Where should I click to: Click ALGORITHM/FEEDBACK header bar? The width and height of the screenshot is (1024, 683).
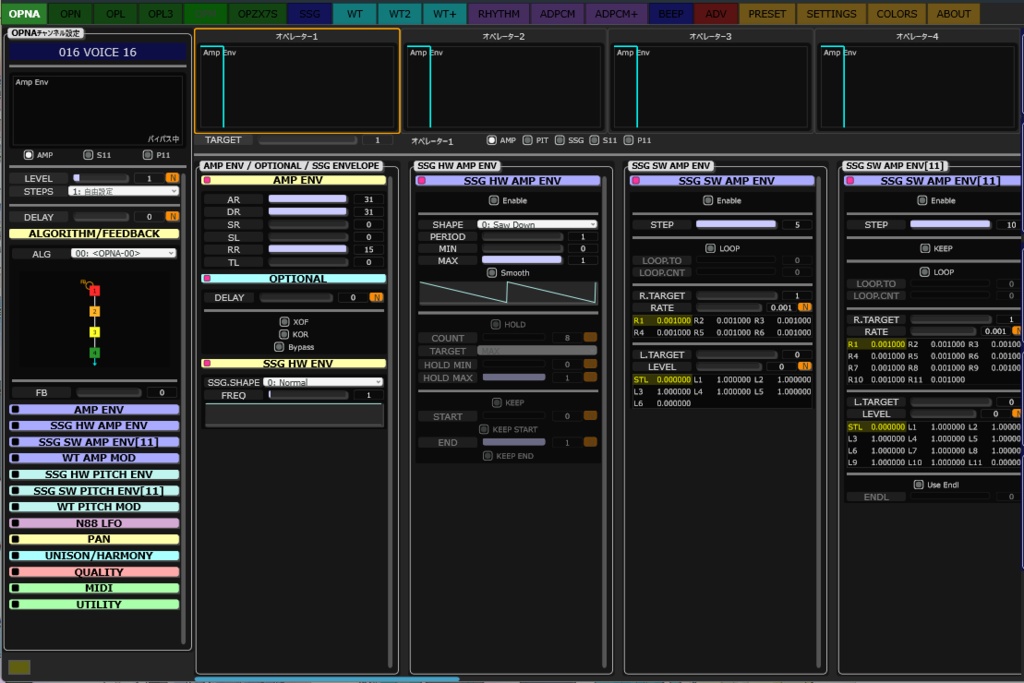click(94, 234)
